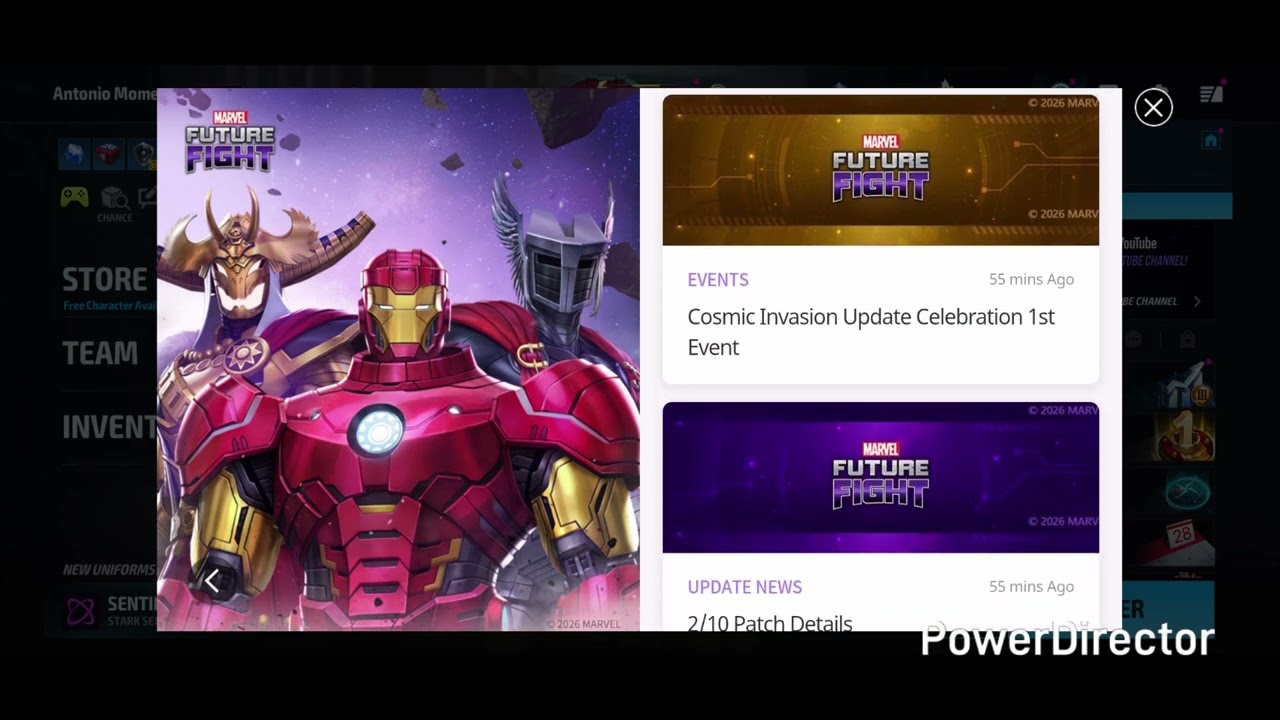Tap the green game controller icon

click(x=74, y=197)
